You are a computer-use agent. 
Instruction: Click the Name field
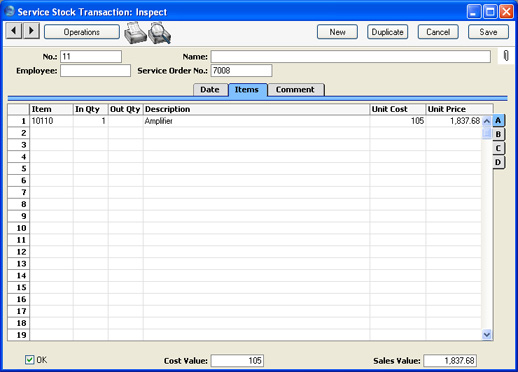(351, 57)
